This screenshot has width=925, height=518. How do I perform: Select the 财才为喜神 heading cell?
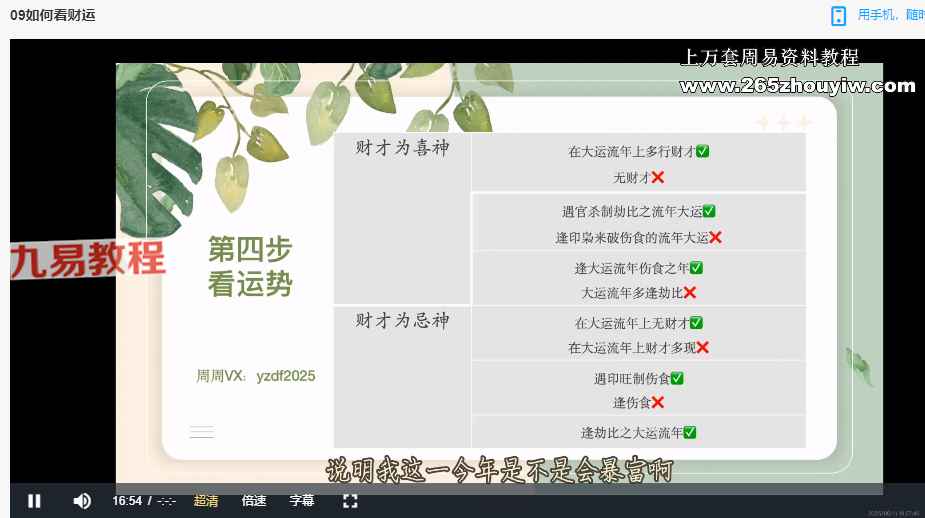[x=402, y=148]
